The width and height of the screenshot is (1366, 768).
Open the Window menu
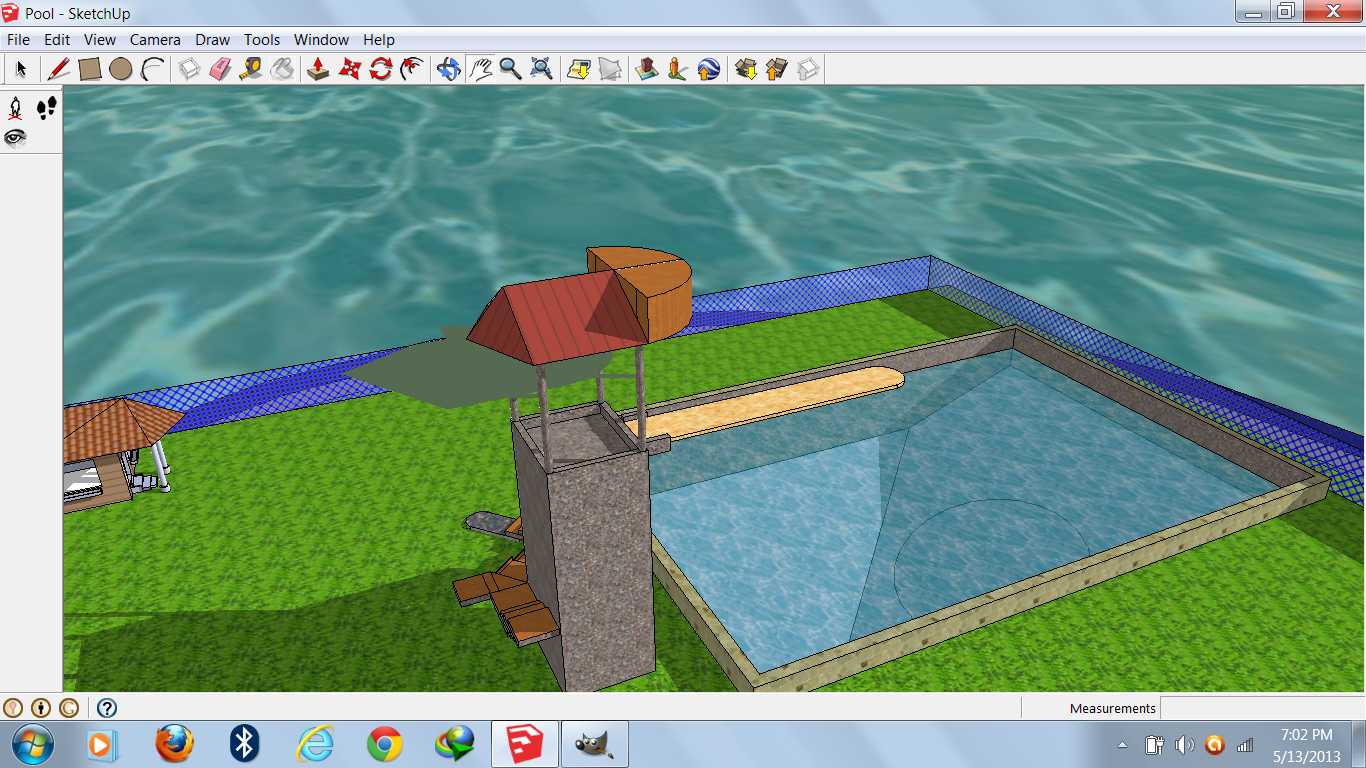click(321, 40)
